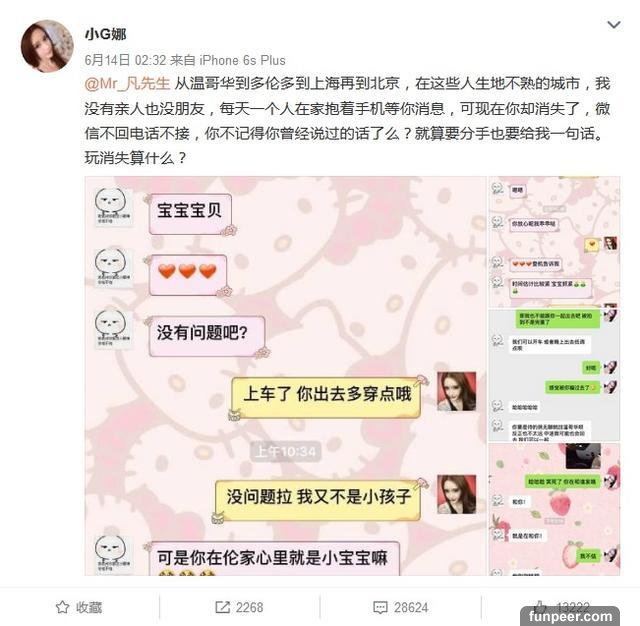This screenshot has height=626, width=640.
Task: Repost using the 2268 share icon
Action: pos(239,607)
